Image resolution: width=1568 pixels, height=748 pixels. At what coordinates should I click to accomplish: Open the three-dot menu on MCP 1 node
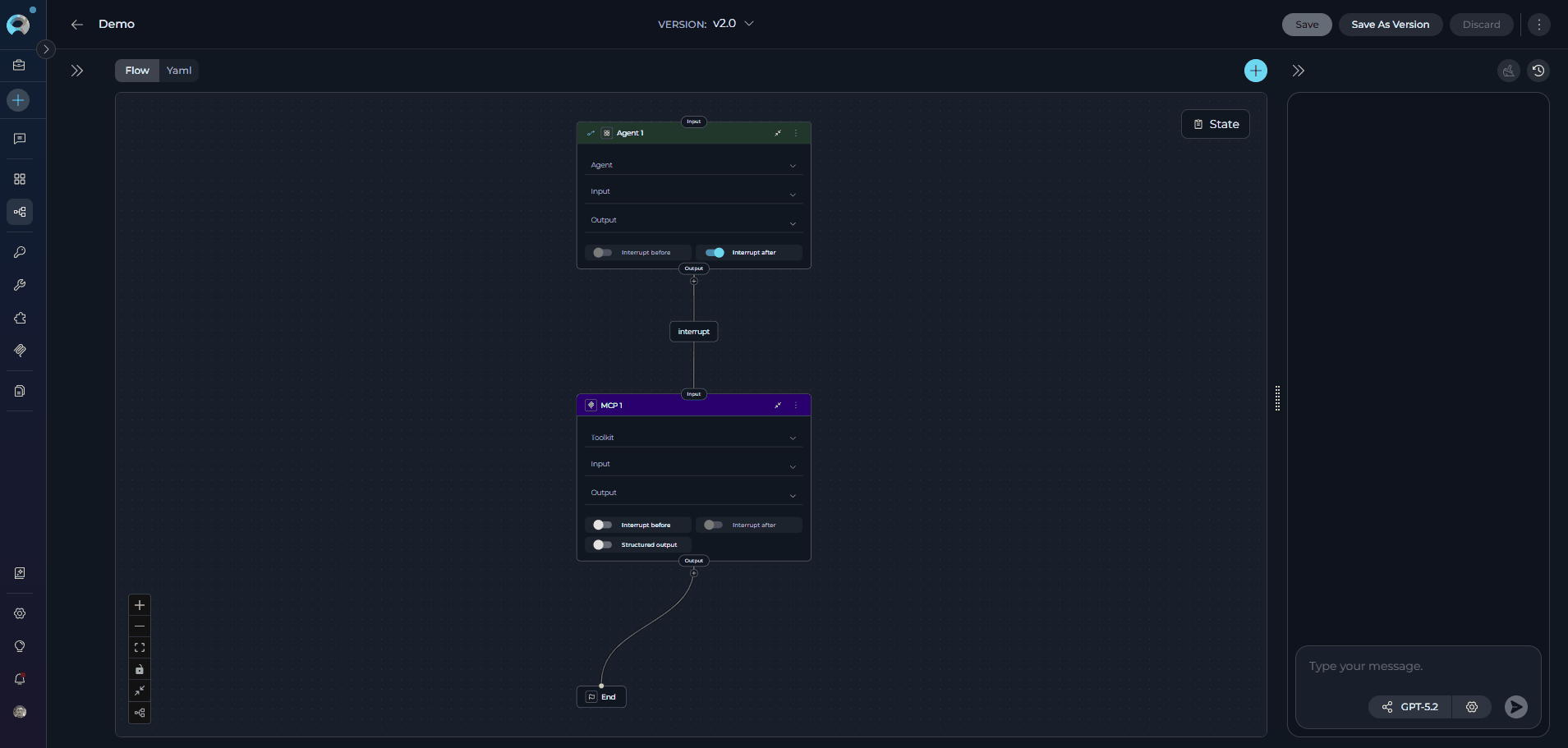coord(795,405)
